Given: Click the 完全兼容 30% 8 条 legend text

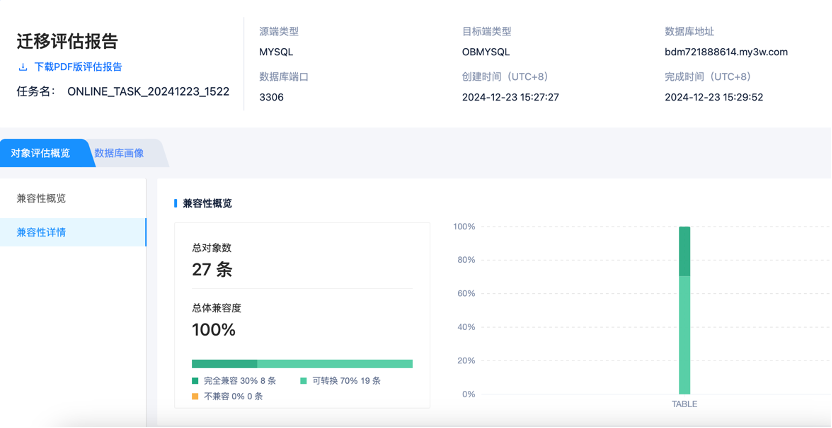Looking at the screenshot, I should pos(239,381).
